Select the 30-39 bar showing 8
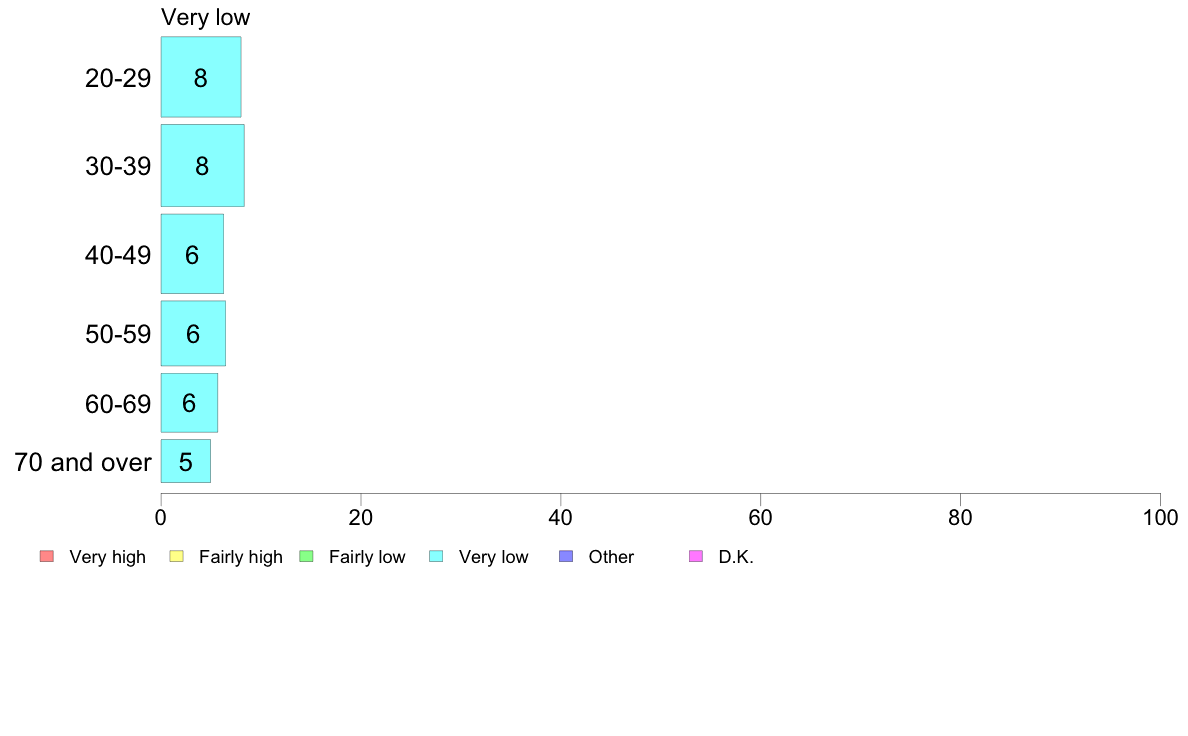 point(202,165)
